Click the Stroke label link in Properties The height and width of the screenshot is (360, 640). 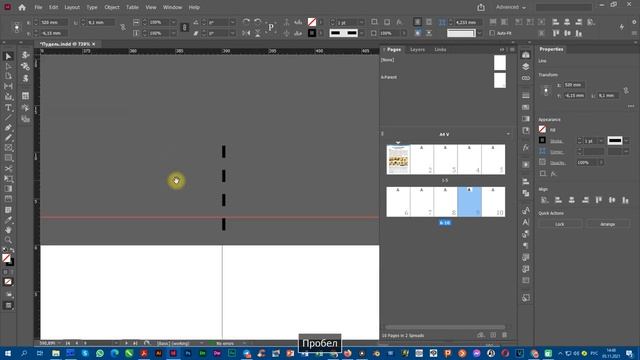(x=556, y=141)
